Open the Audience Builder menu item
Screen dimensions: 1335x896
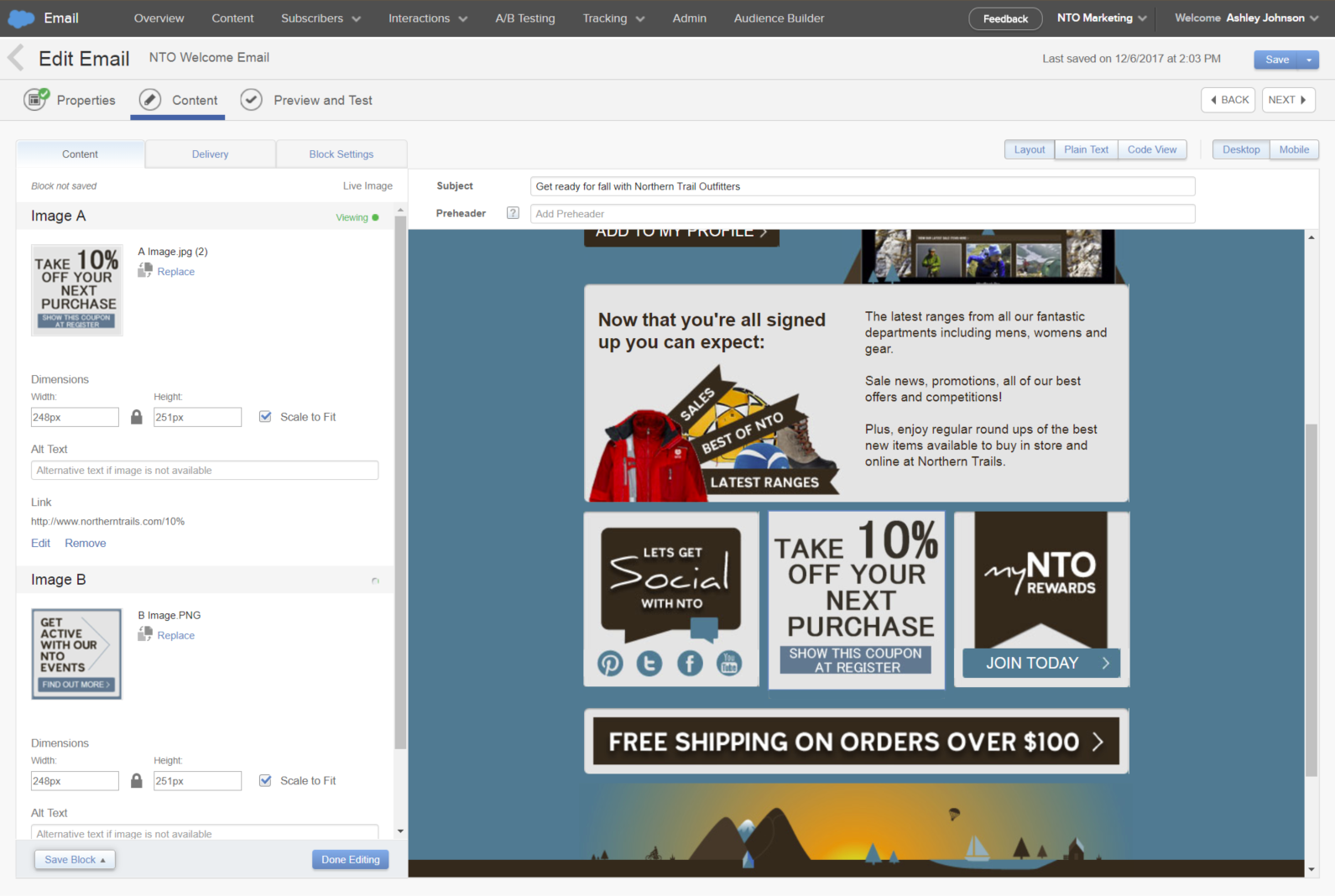(779, 18)
